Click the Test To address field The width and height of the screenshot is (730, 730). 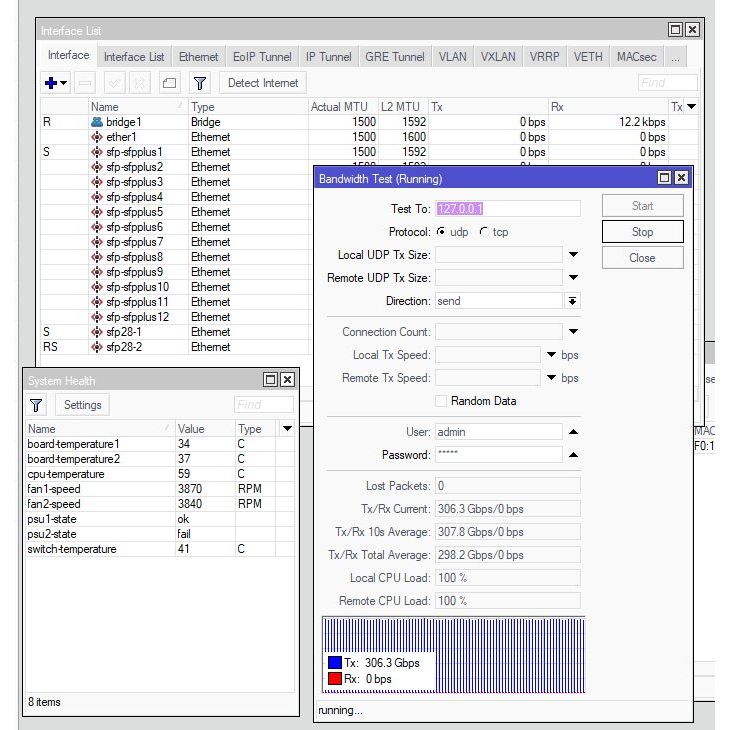point(507,209)
